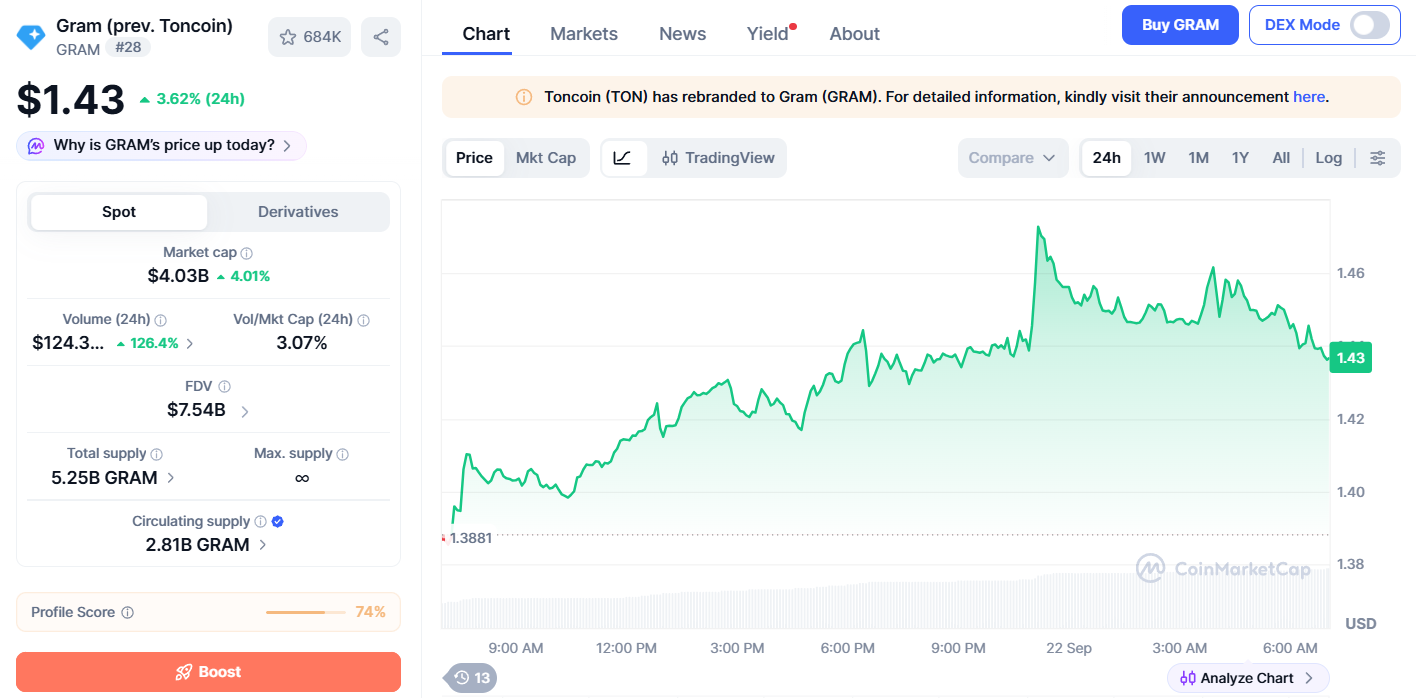Set chart range to 1M

point(1199,158)
